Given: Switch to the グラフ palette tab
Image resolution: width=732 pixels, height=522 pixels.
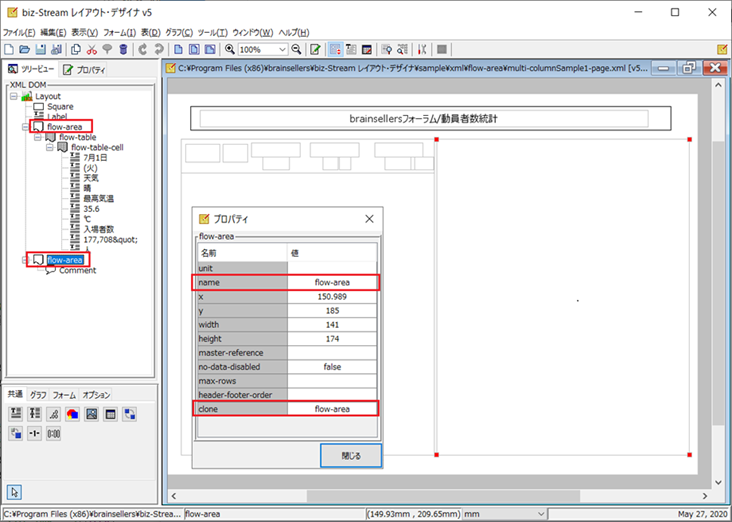Looking at the screenshot, I should click(38, 395).
